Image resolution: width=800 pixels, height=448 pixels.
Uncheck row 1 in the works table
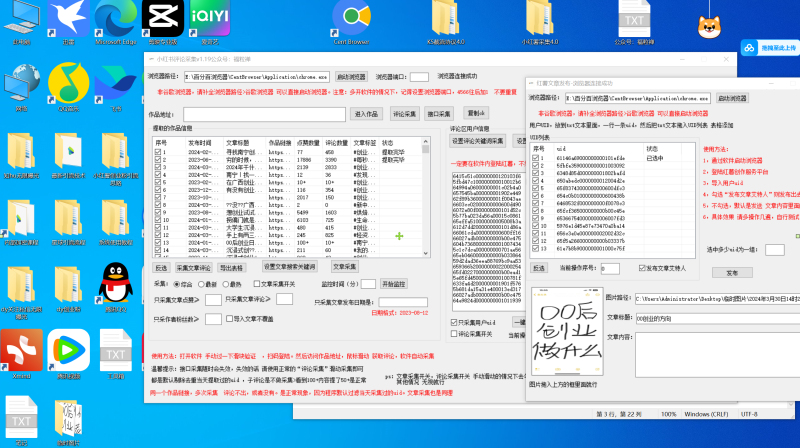(x=159, y=152)
